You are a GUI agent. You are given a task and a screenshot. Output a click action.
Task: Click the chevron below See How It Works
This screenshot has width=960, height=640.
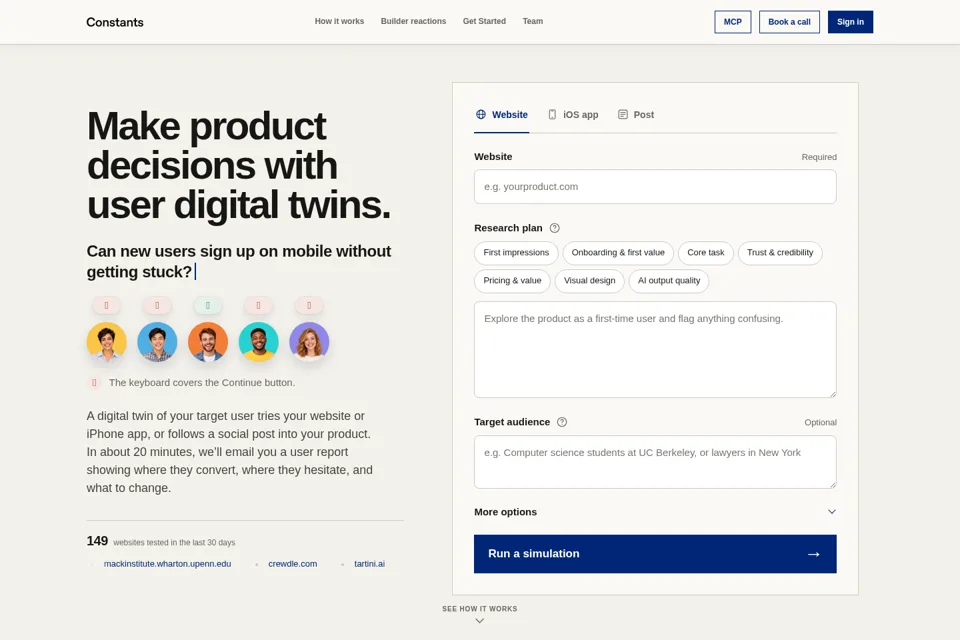480,621
